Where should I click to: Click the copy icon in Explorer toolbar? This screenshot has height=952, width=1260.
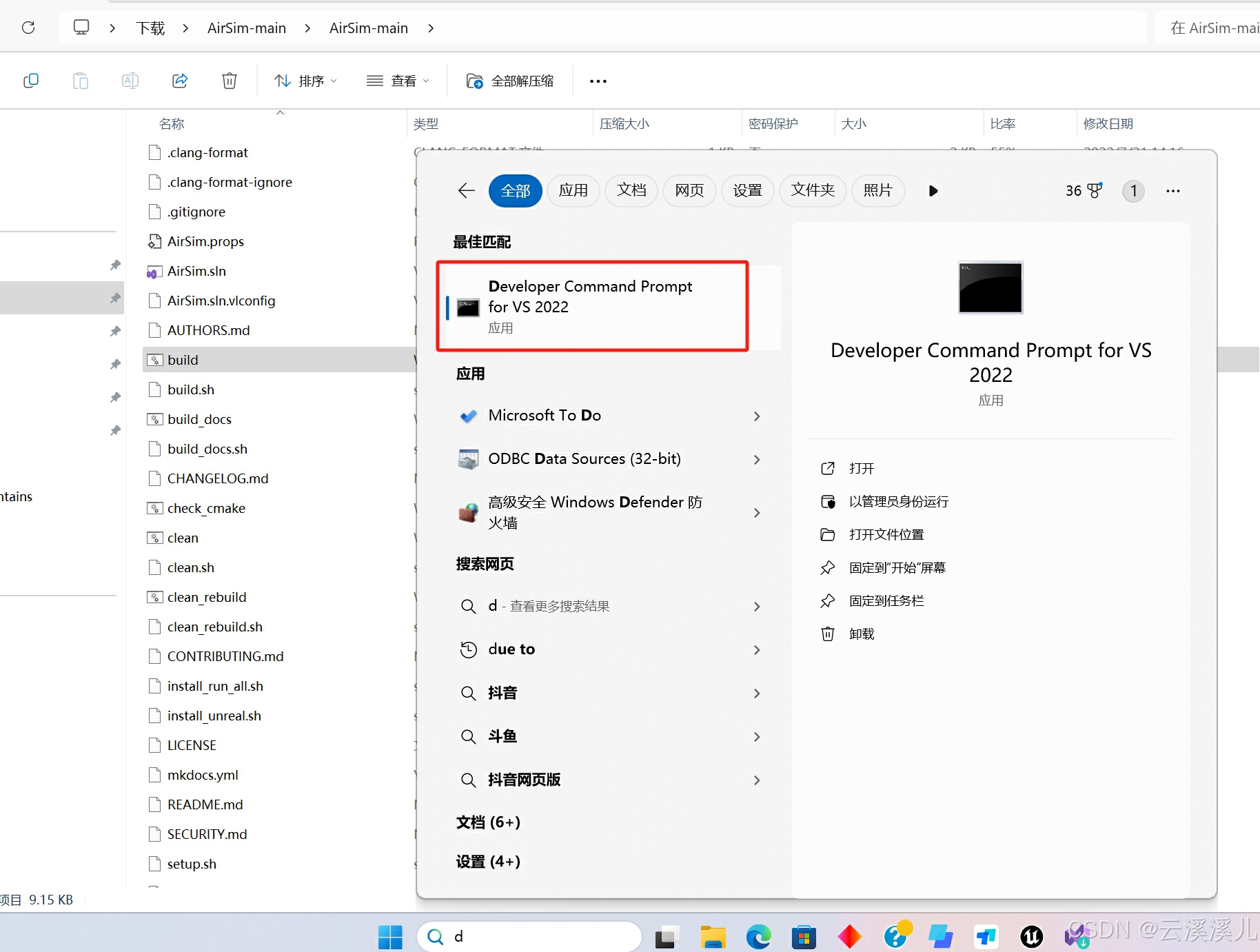pyautogui.click(x=31, y=81)
